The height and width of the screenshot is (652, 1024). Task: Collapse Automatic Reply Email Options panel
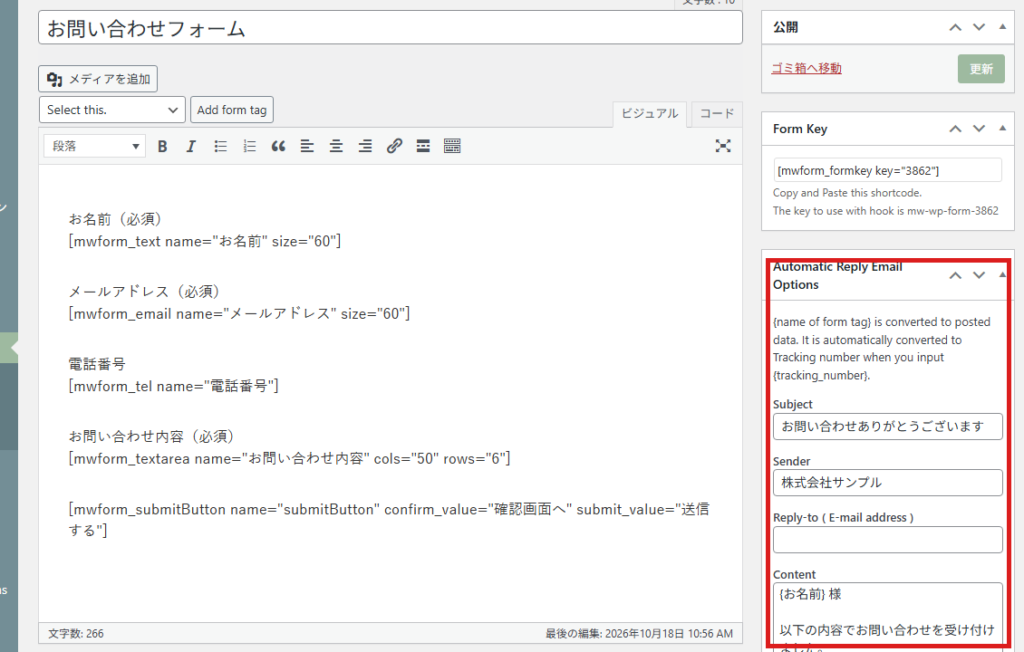[1002, 276]
